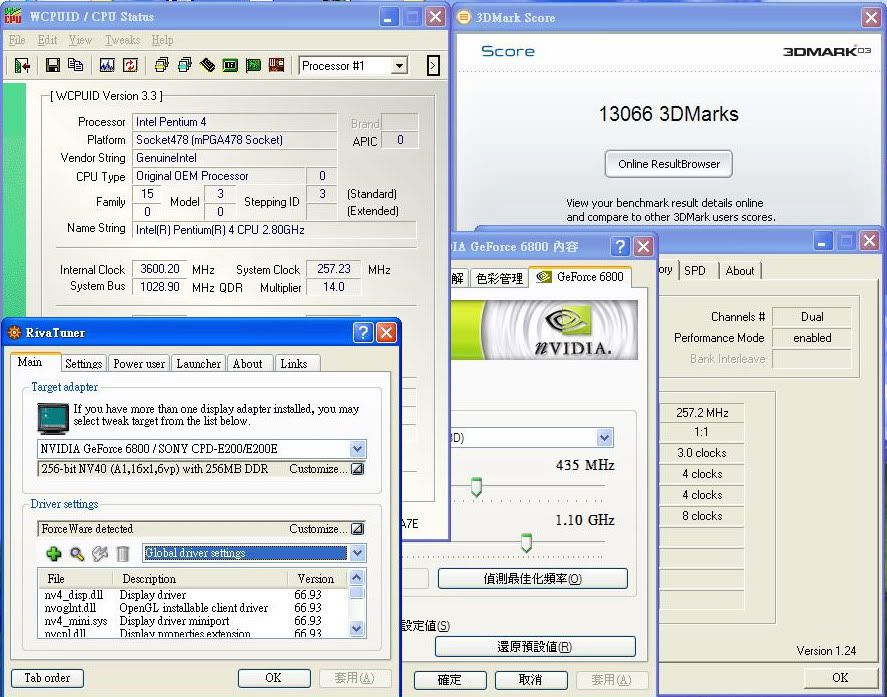Click the cyan stacked windows icon in WCPUID

pyautogui.click(x=184, y=66)
